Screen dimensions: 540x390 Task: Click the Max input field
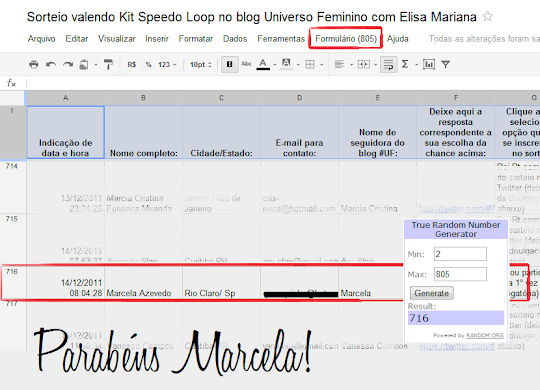pos(460,274)
